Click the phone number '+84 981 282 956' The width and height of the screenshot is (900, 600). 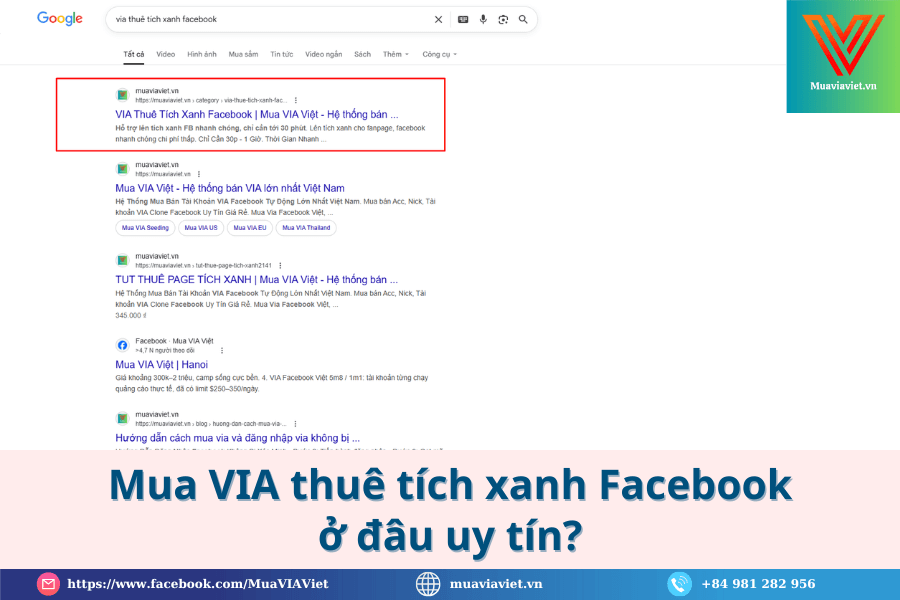[758, 584]
